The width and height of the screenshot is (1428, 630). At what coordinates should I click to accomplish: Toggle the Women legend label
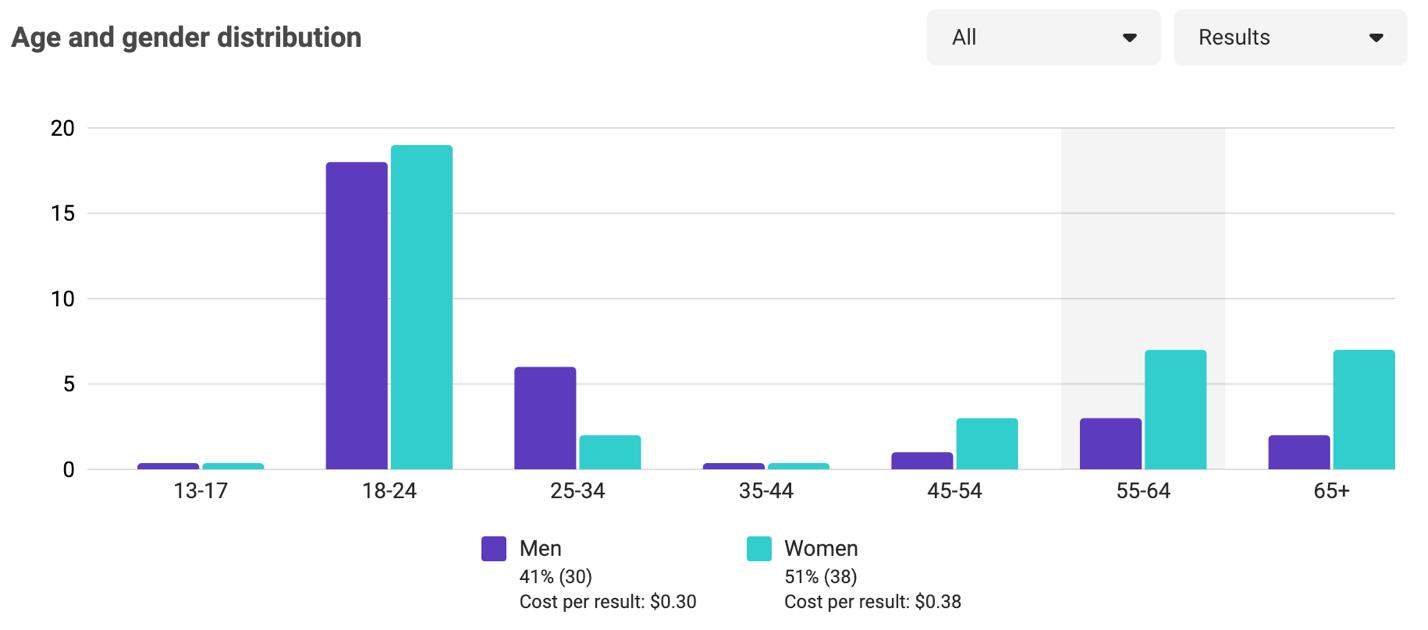click(x=821, y=549)
